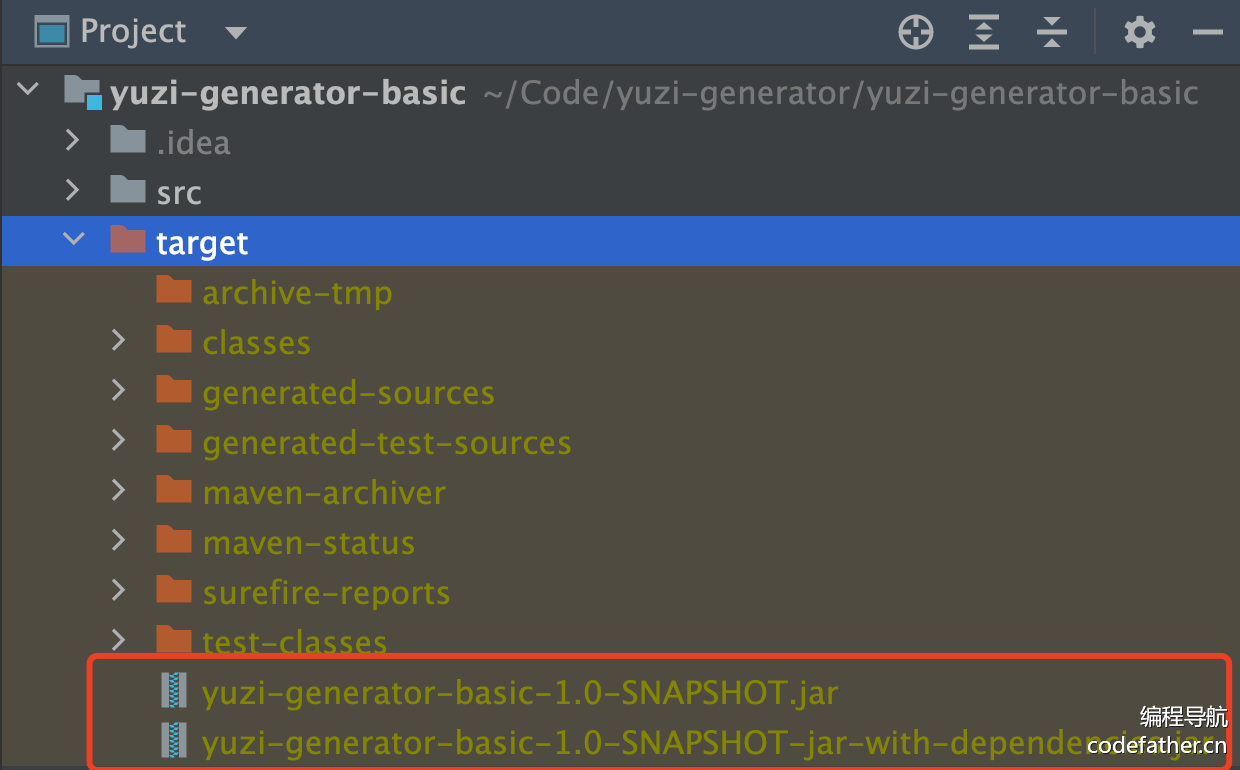Screen dimensions: 1240x770
Task: Click the Expand All icon
Action: pos(984,33)
